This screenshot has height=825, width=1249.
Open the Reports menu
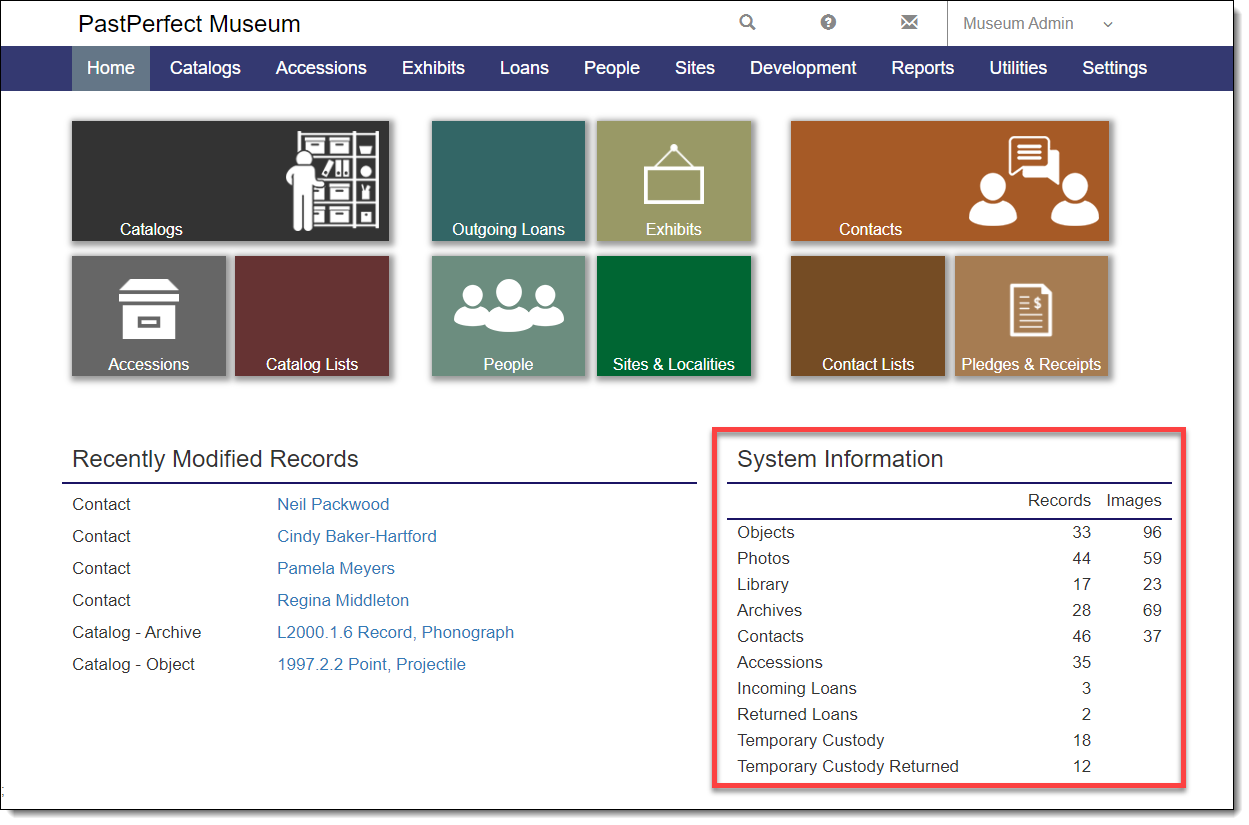[x=922, y=68]
